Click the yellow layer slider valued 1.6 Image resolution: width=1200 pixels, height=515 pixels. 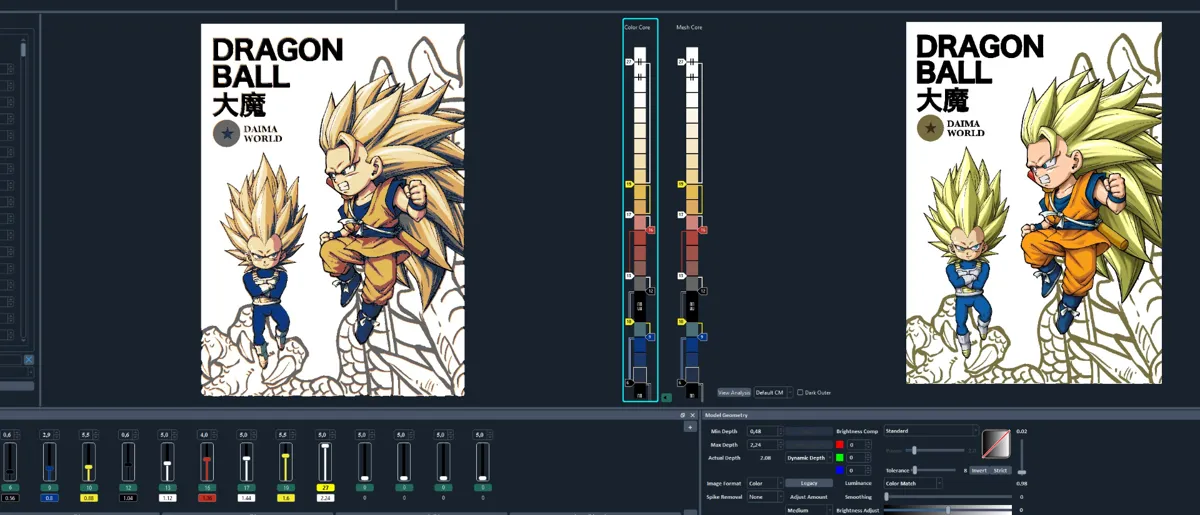(285, 462)
